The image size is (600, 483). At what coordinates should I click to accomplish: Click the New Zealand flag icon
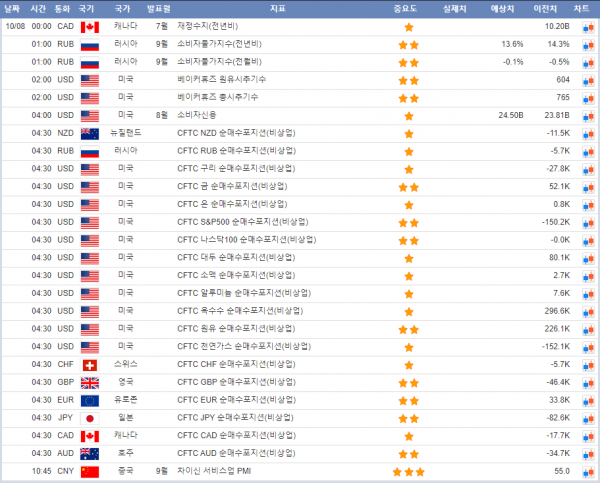89,133
